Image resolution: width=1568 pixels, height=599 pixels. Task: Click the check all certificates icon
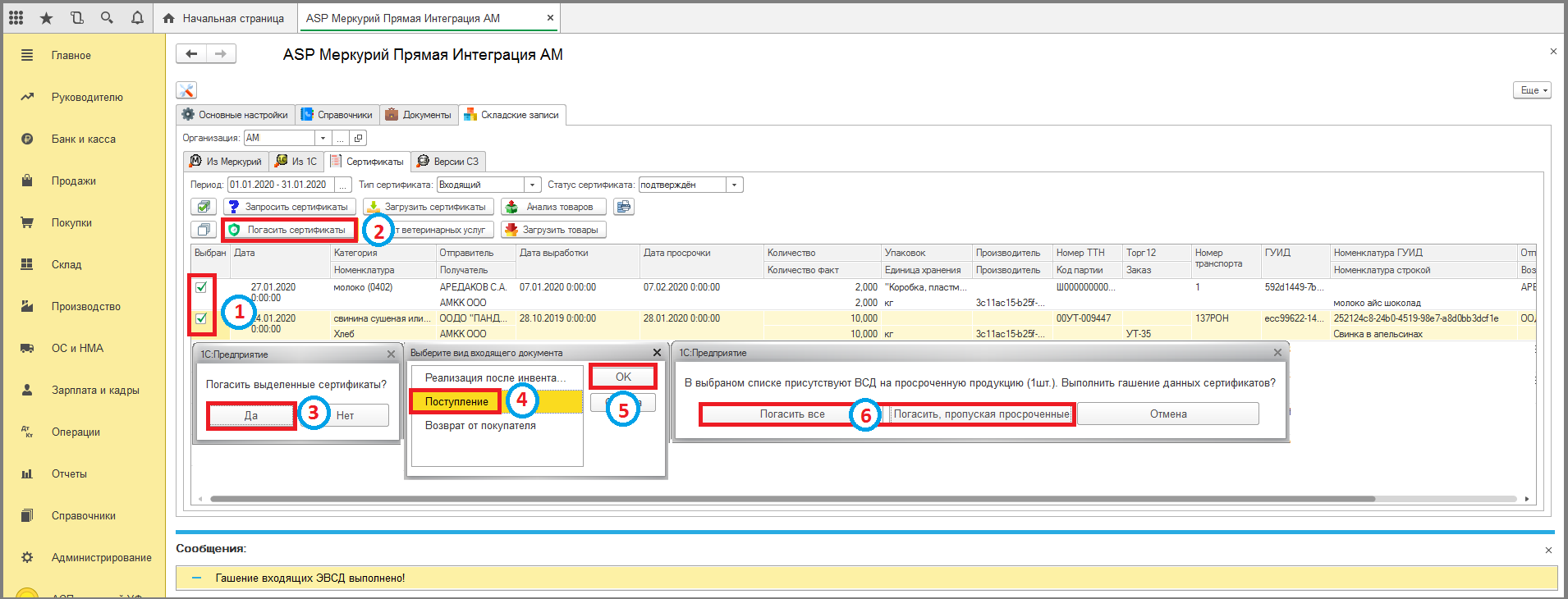pos(204,207)
